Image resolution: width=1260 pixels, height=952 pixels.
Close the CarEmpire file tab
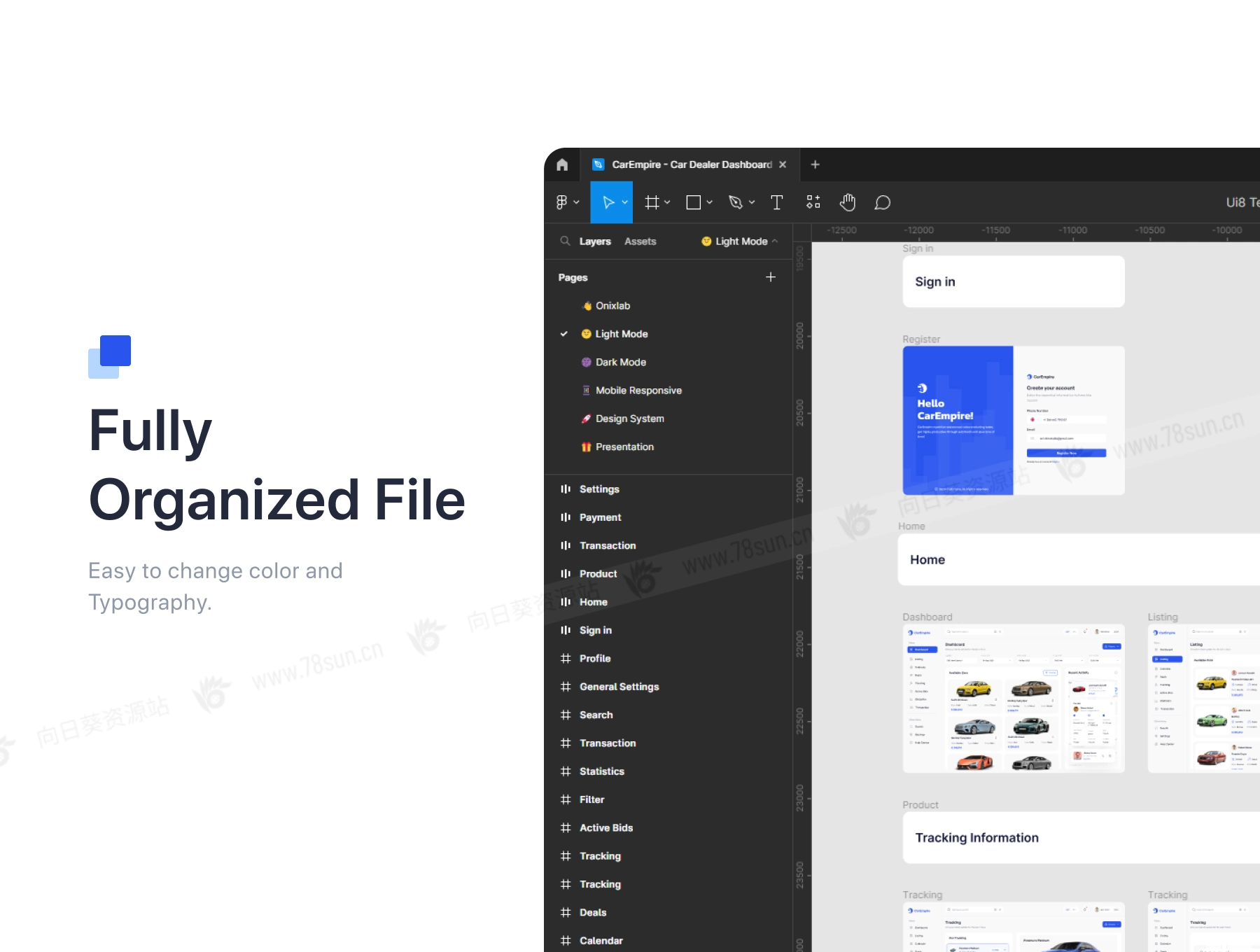coord(783,164)
